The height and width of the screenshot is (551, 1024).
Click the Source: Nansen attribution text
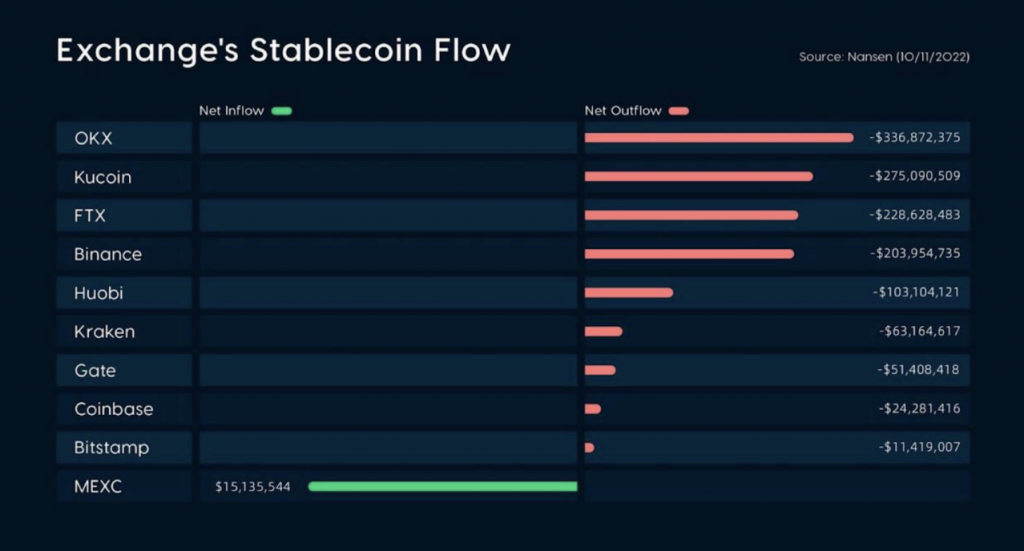884,57
